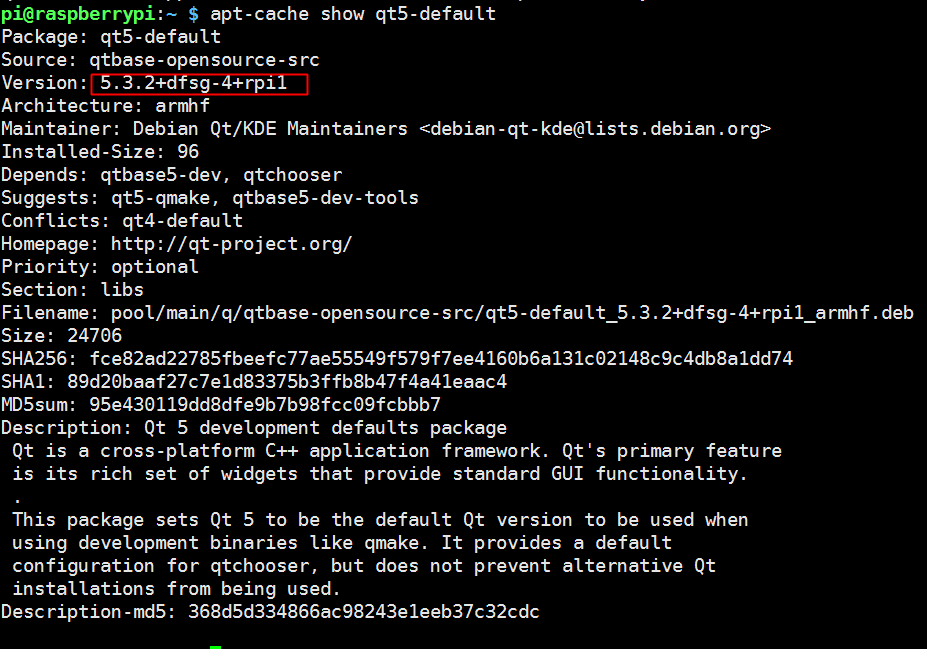This screenshot has width=927, height=649.
Task: Click the debian-qt-kde maintainer email address
Action: [595, 129]
